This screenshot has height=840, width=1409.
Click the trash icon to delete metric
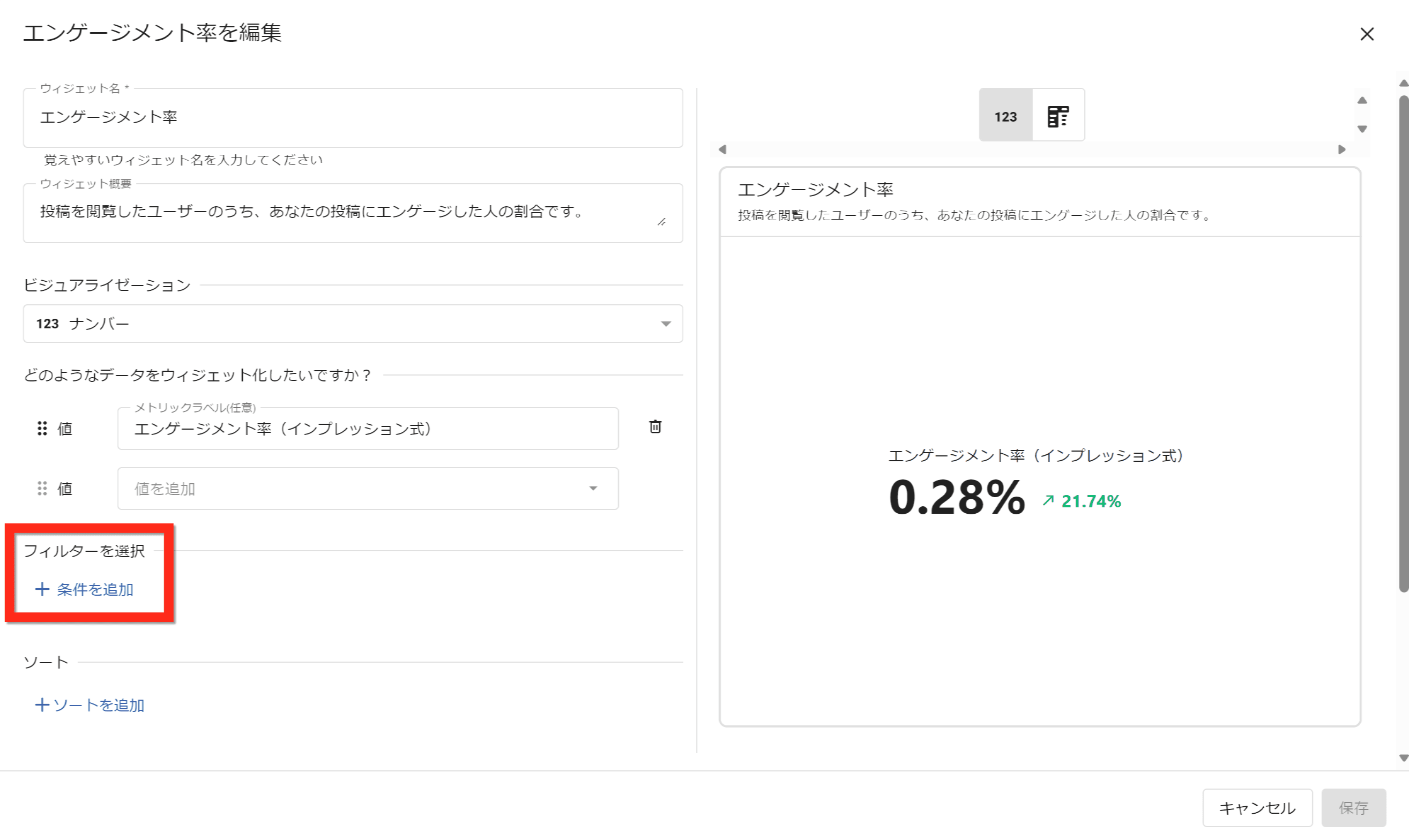[655, 427]
